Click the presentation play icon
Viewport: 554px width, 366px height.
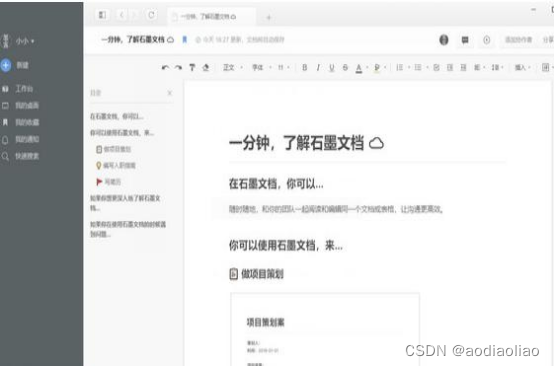(x=487, y=40)
